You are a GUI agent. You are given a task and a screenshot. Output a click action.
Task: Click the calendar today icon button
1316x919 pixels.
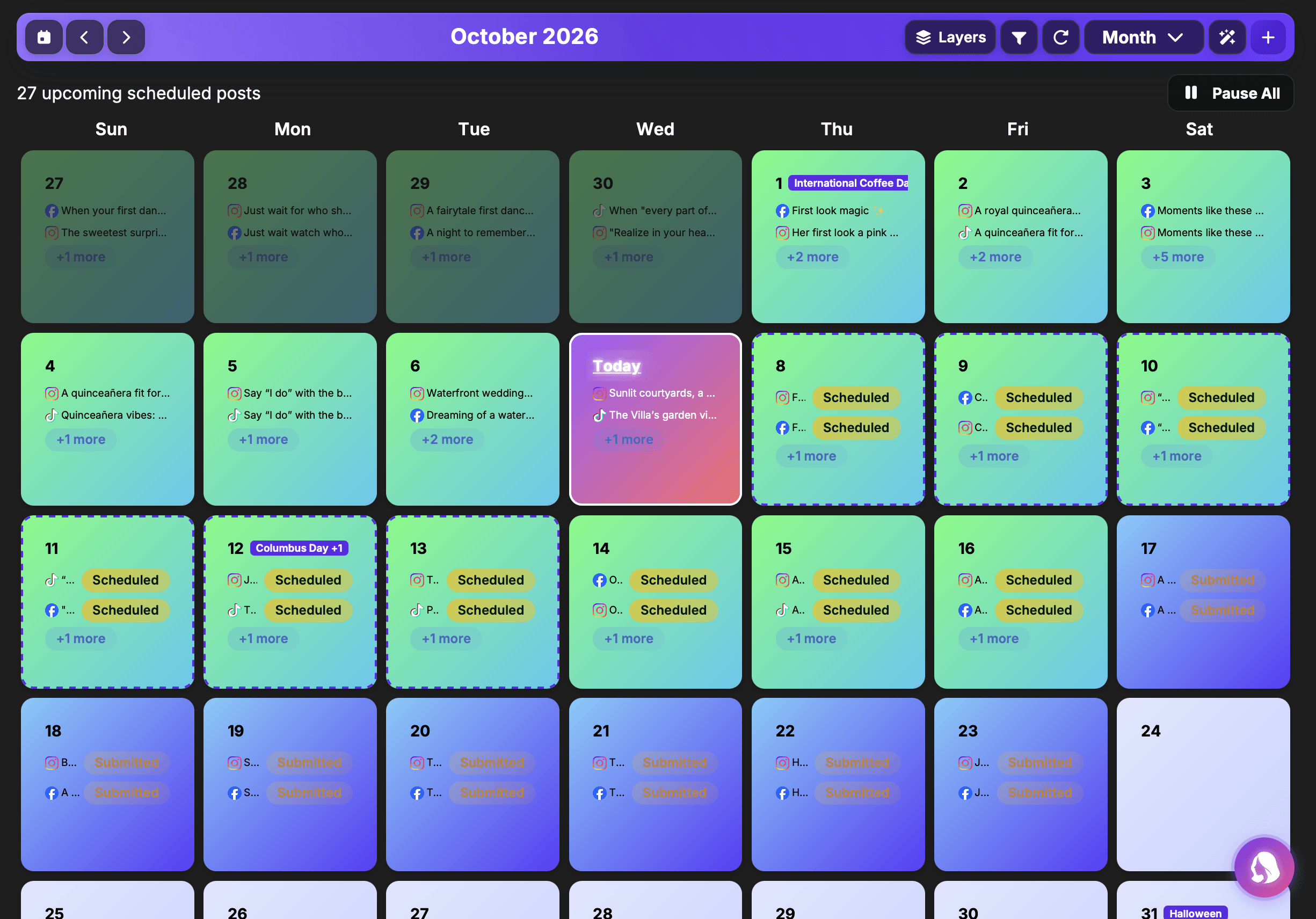click(43, 37)
